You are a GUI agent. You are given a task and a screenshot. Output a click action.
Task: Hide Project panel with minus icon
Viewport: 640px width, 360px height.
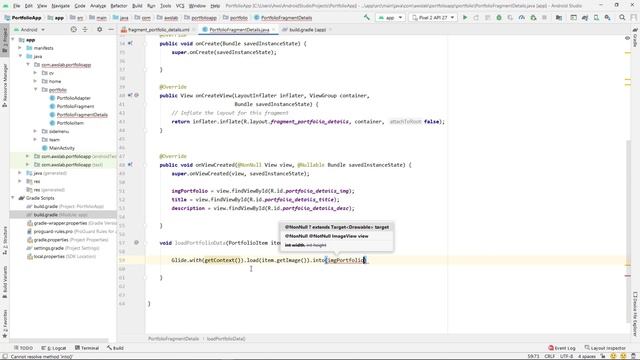tap(111, 29)
